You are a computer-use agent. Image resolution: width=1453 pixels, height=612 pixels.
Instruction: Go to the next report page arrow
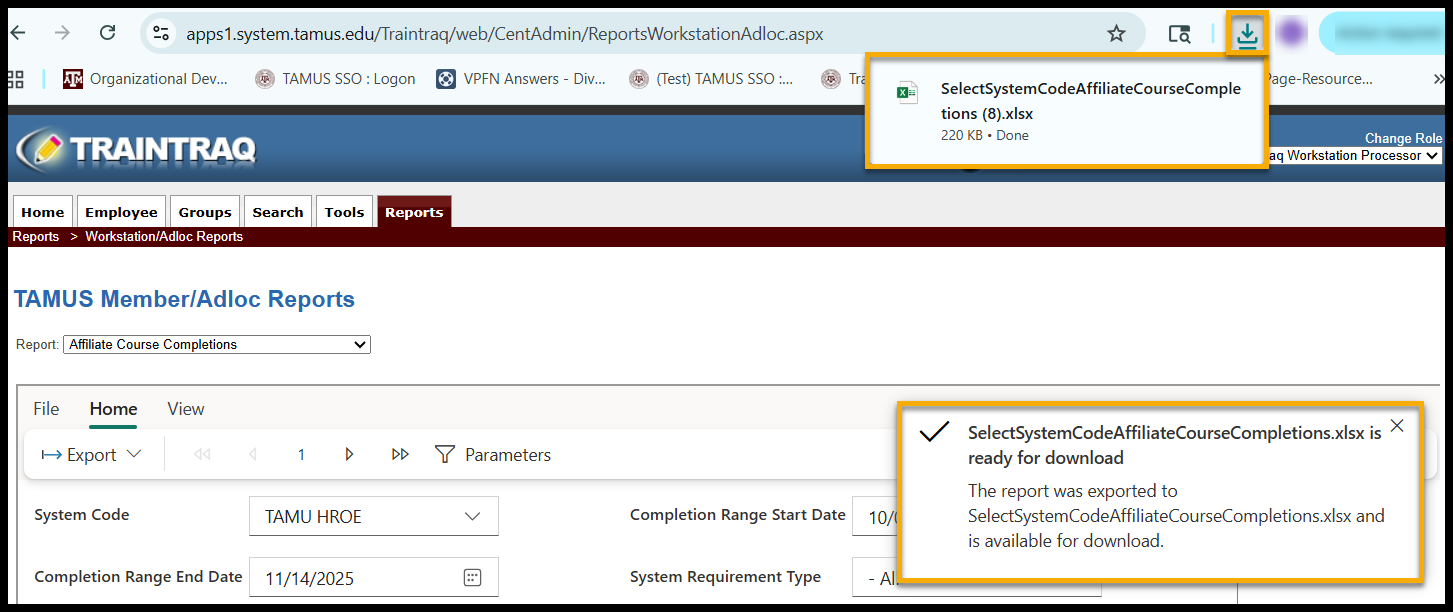click(x=349, y=455)
